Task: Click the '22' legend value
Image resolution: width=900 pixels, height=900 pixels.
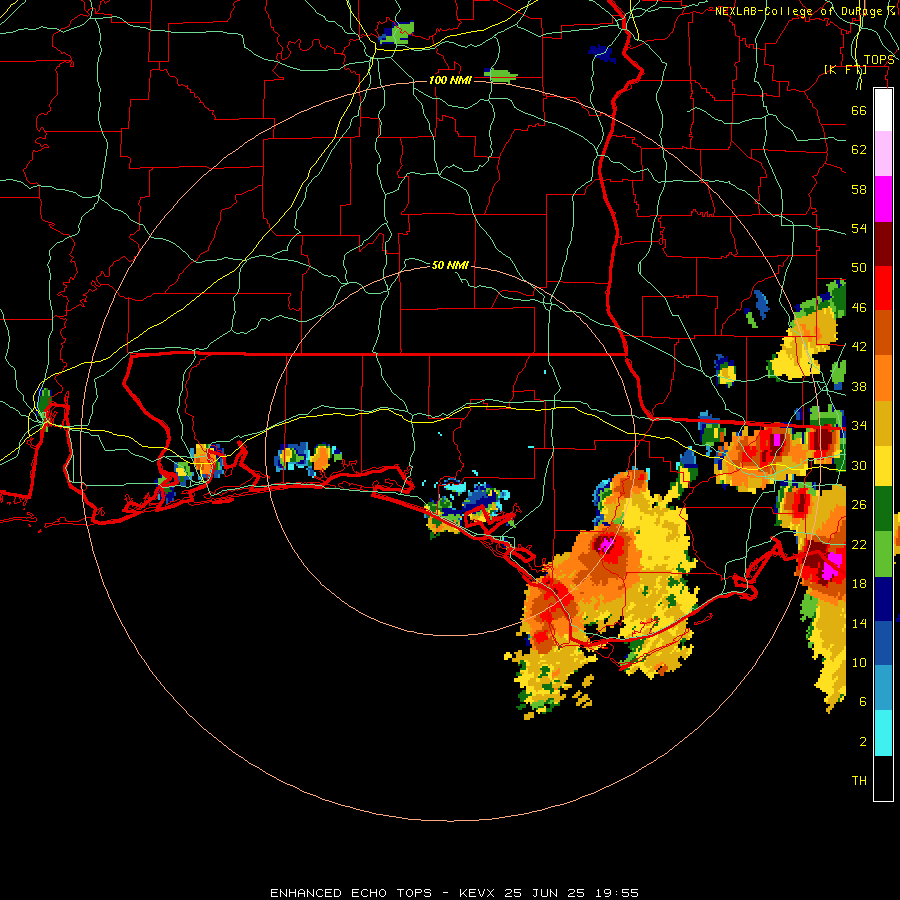Action: click(x=859, y=544)
